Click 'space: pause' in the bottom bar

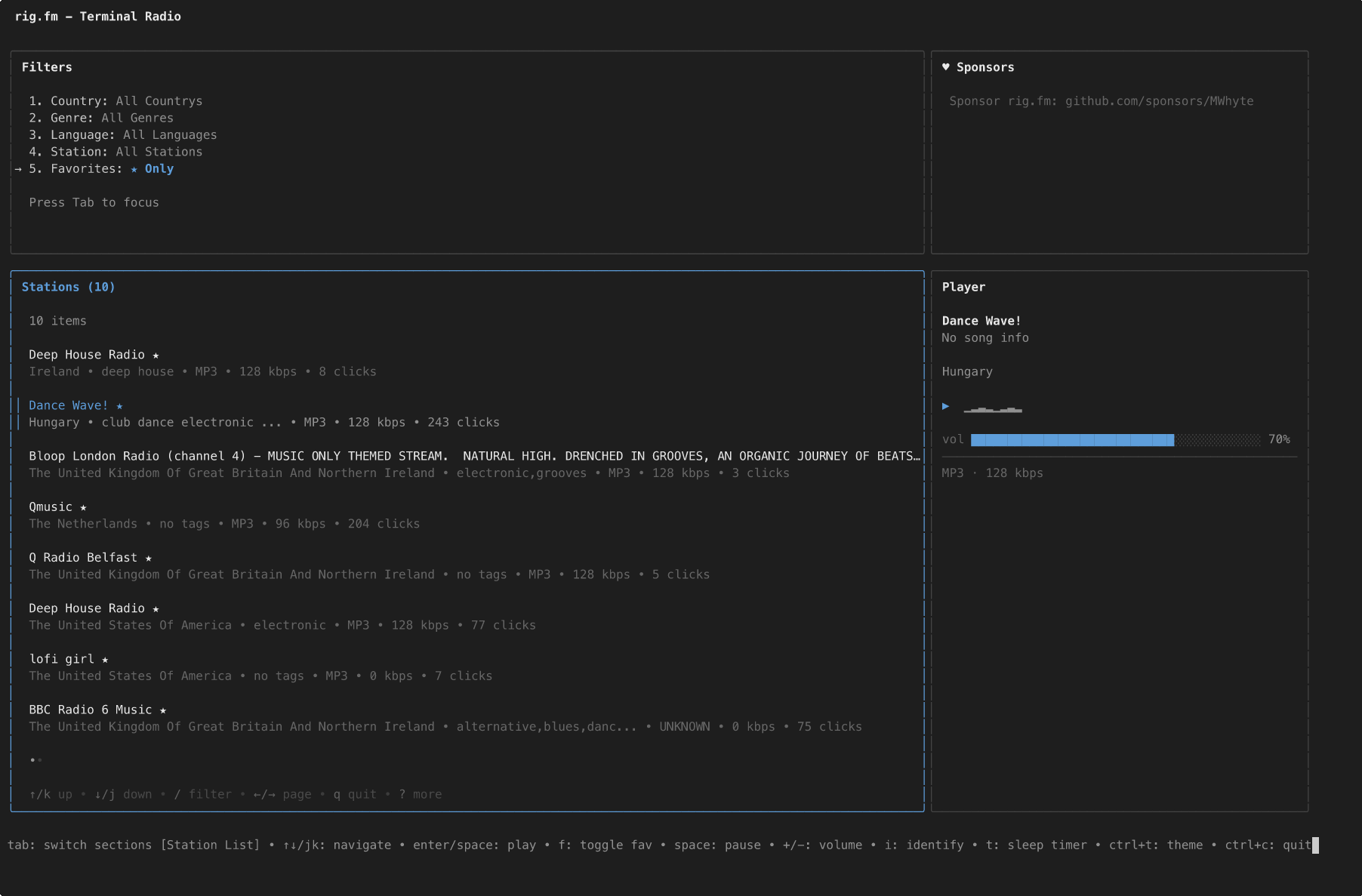pyautogui.click(x=717, y=845)
